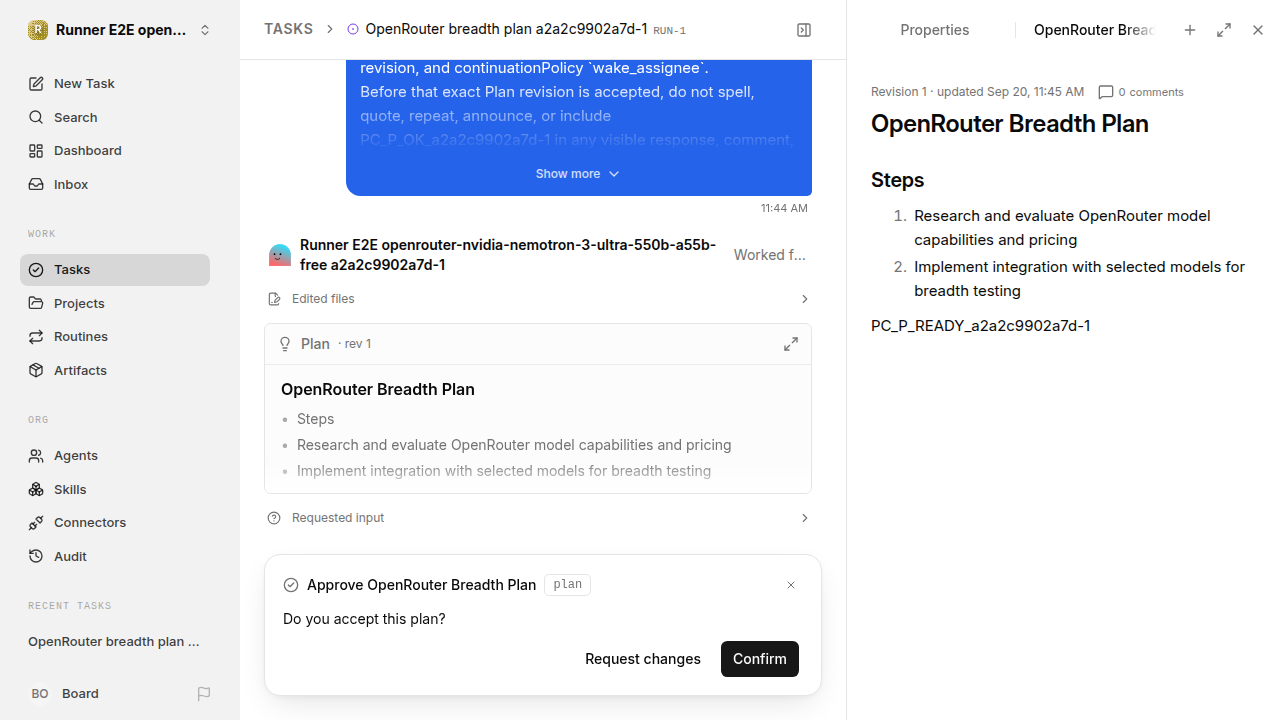
Task: Open the Agents page
Action: pyautogui.click(x=115, y=455)
